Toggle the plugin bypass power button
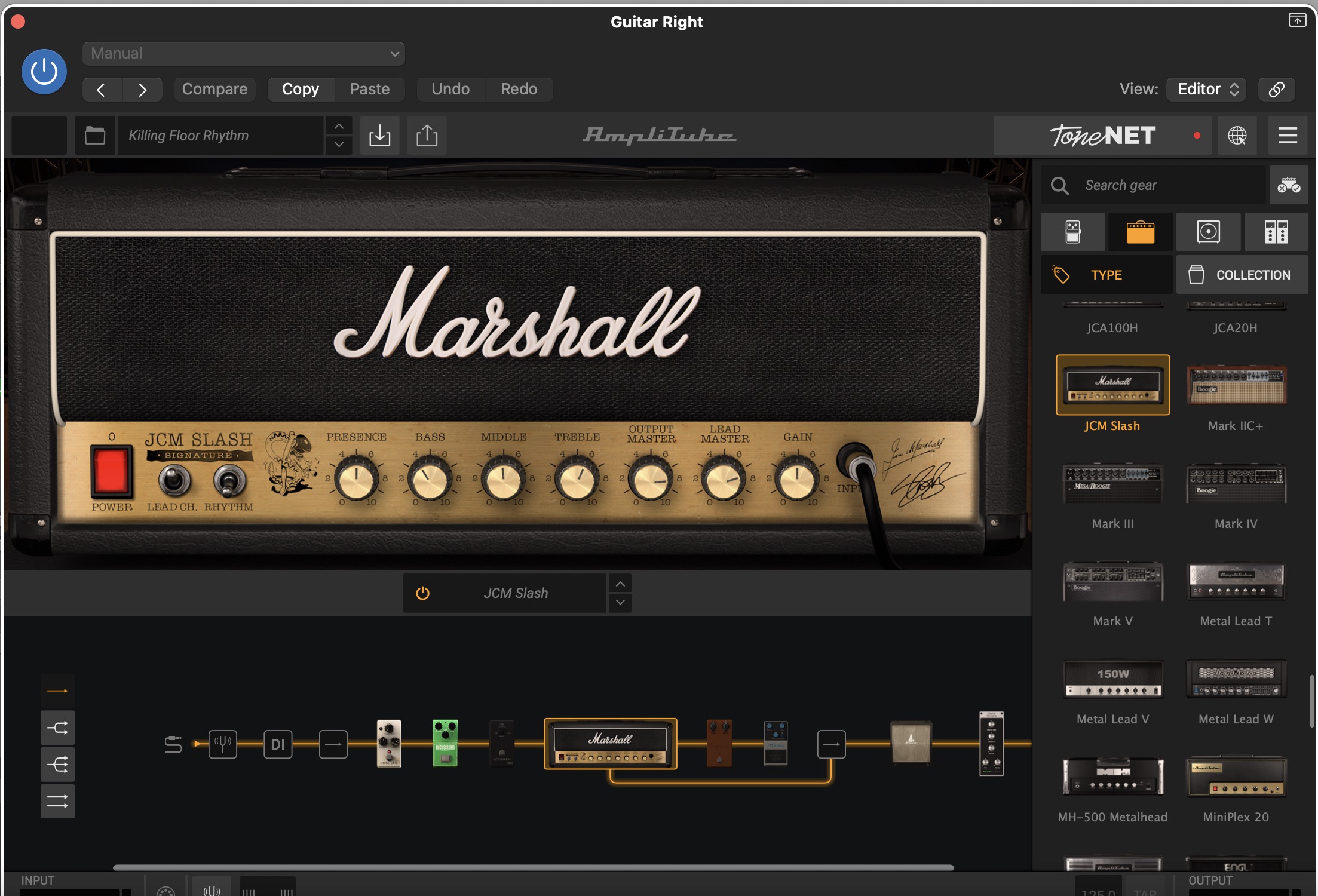Image resolution: width=1318 pixels, height=896 pixels. (44, 72)
